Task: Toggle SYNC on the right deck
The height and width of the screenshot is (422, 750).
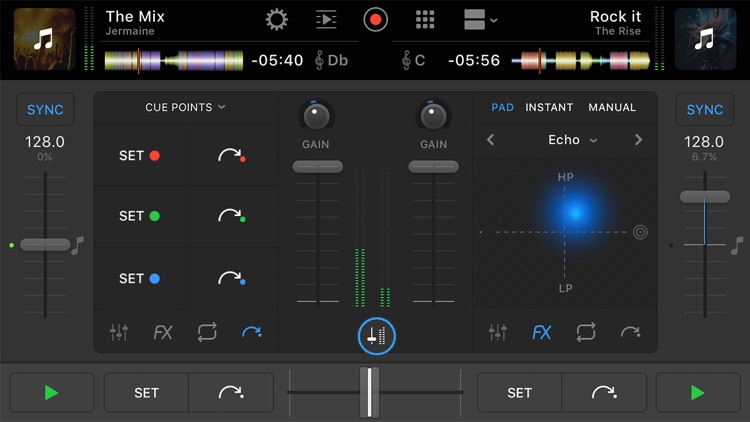Action: click(705, 110)
